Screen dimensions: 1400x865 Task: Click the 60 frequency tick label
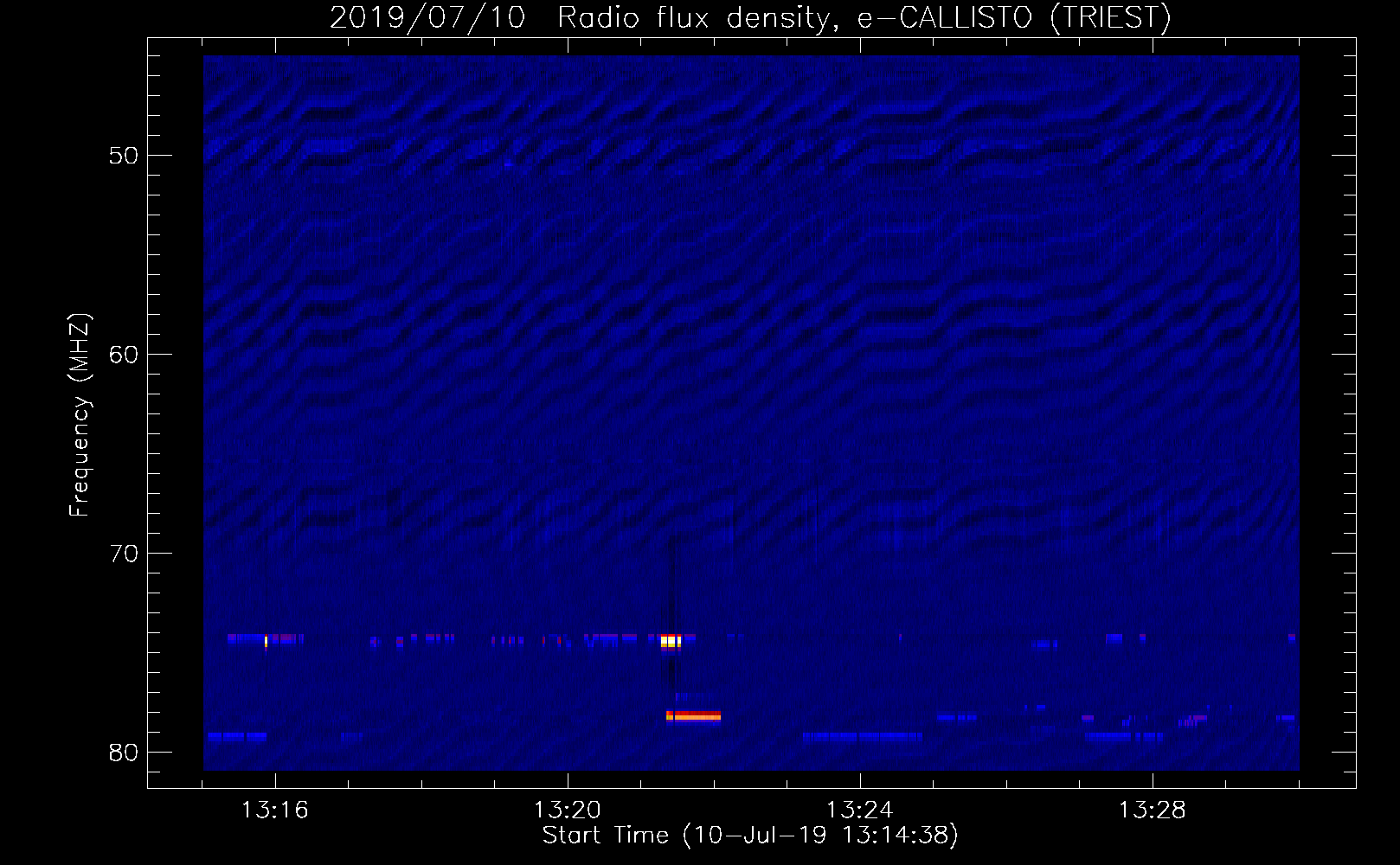click(x=123, y=355)
